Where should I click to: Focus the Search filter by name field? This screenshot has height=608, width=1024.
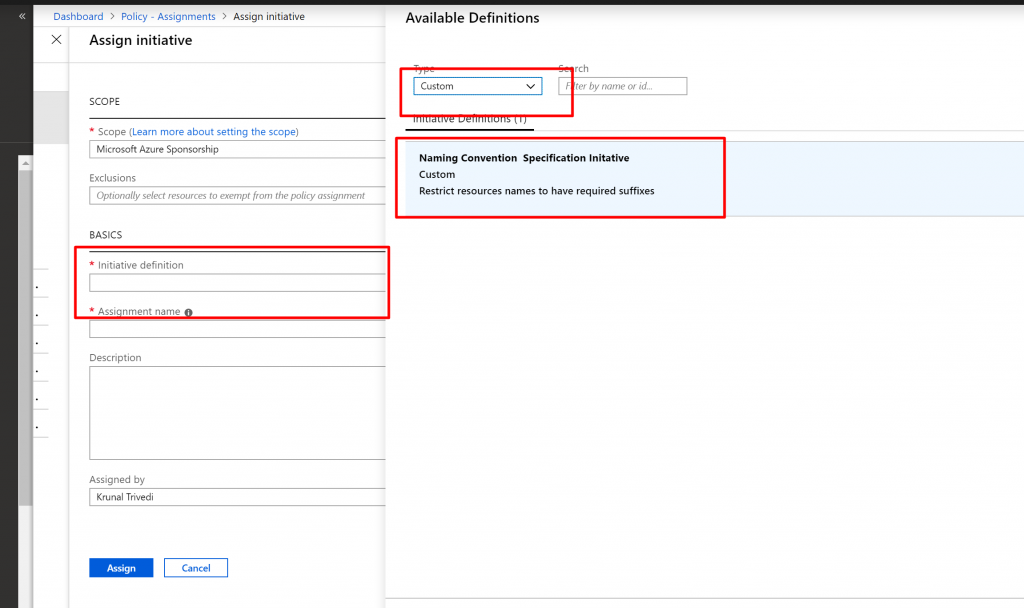(622, 86)
